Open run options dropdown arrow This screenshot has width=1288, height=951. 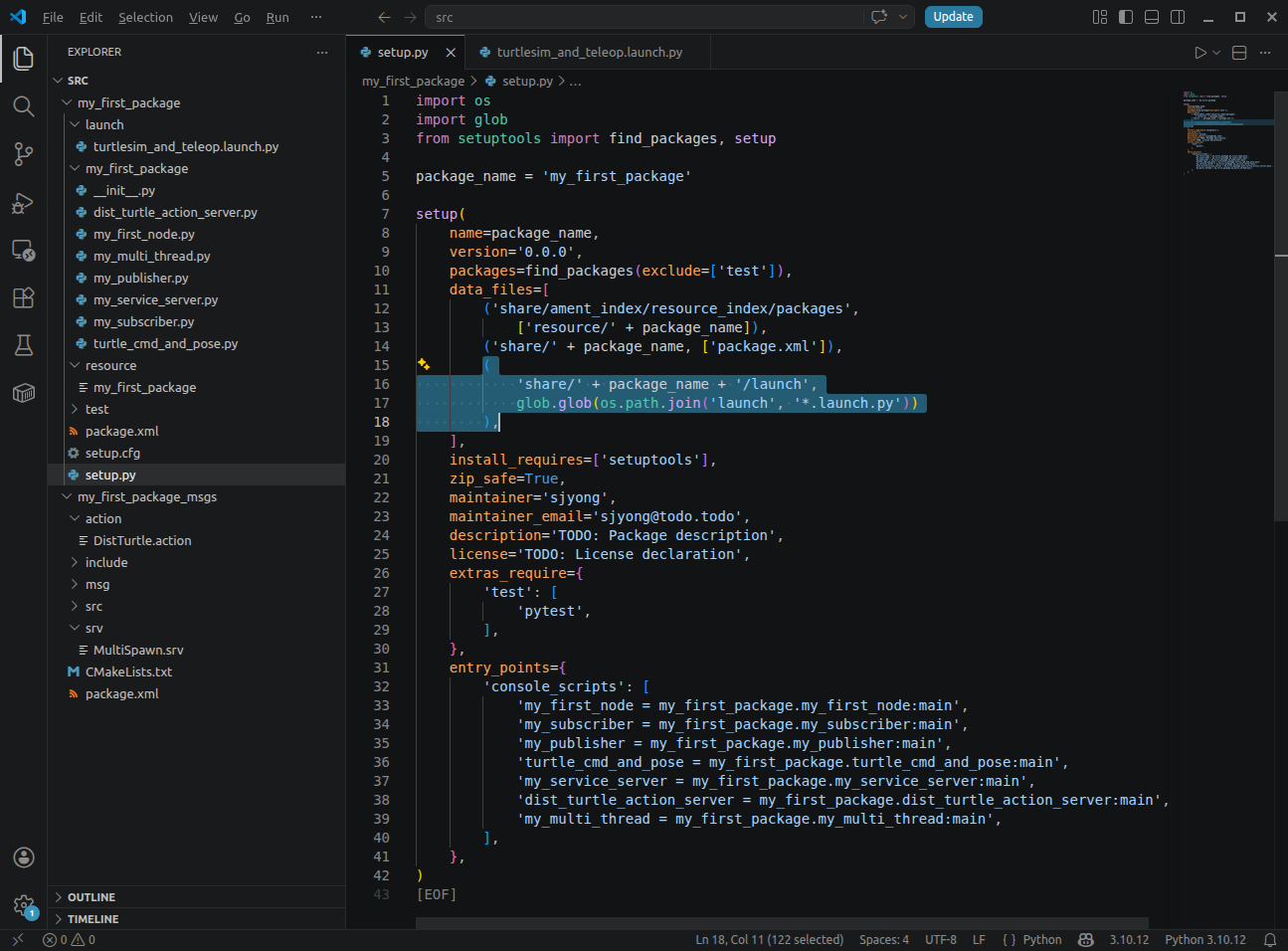[1216, 53]
